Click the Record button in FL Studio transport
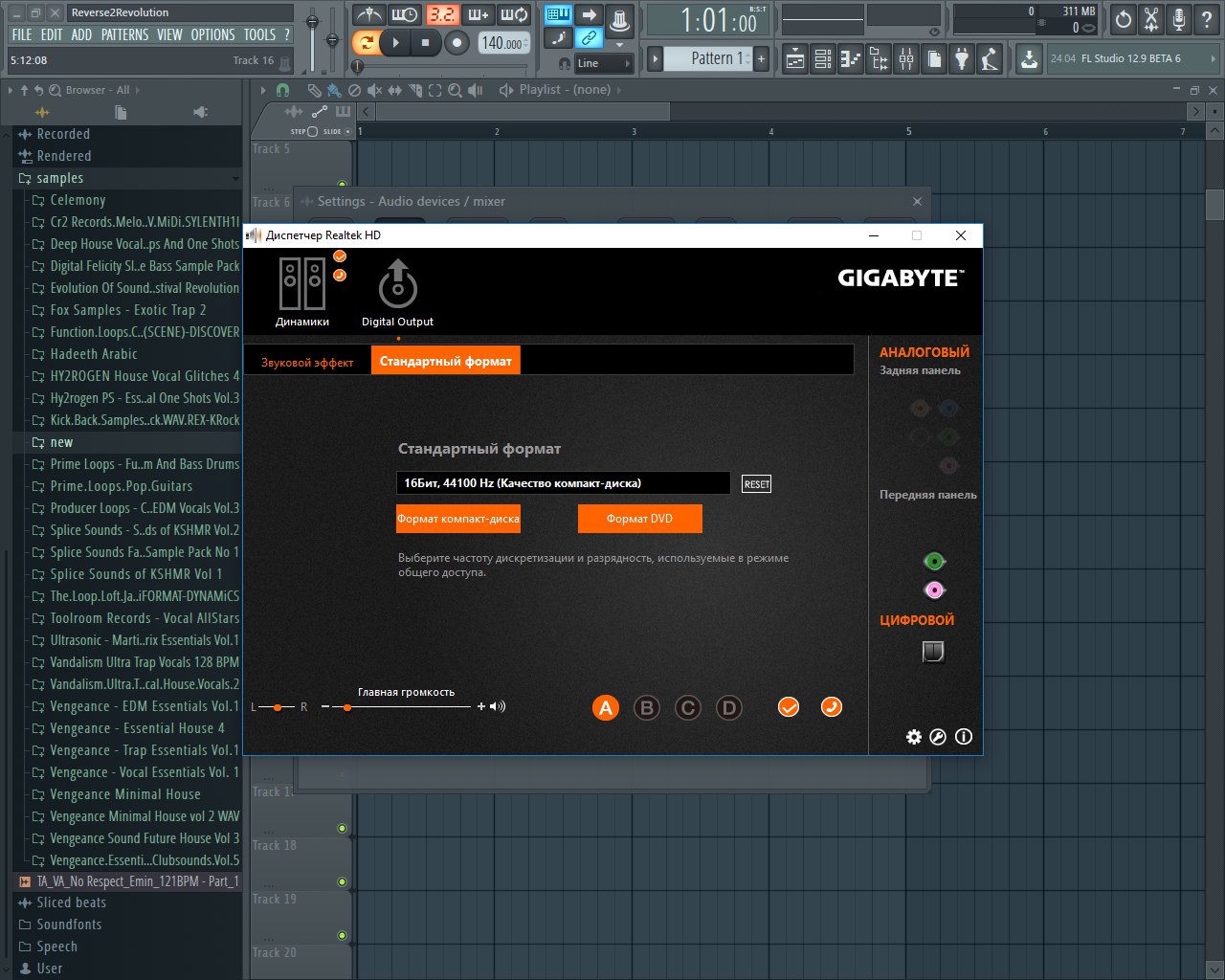Image resolution: width=1225 pixels, height=980 pixels. click(x=457, y=42)
